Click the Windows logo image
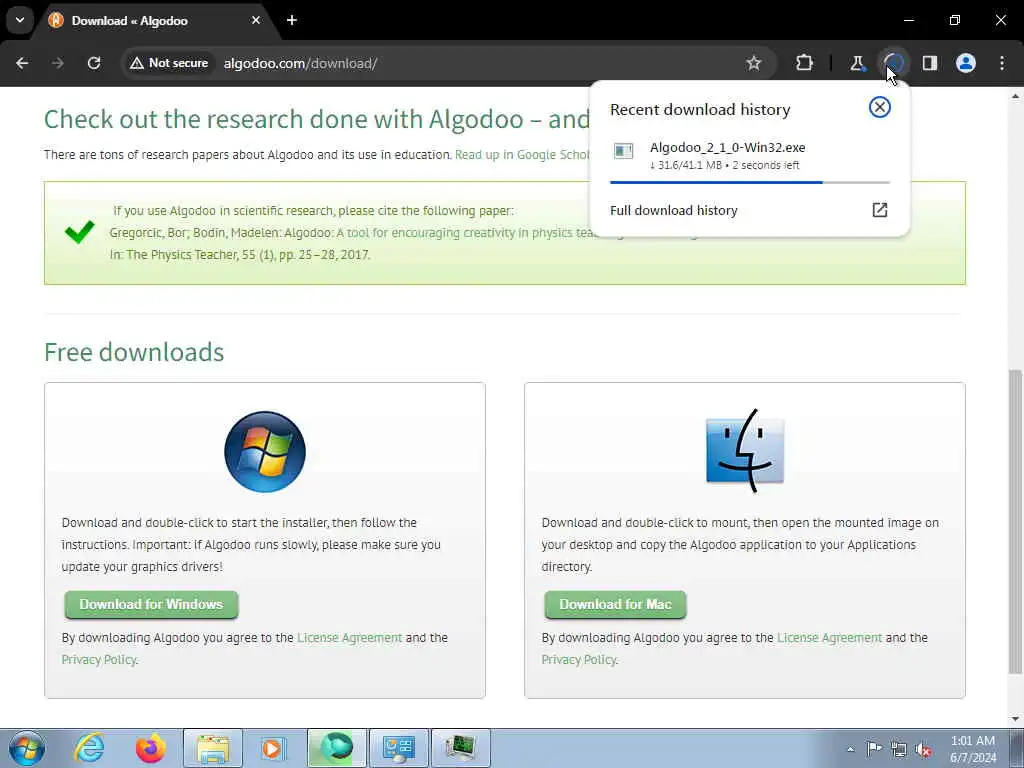This screenshot has width=1024, height=768. (x=264, y=451)
